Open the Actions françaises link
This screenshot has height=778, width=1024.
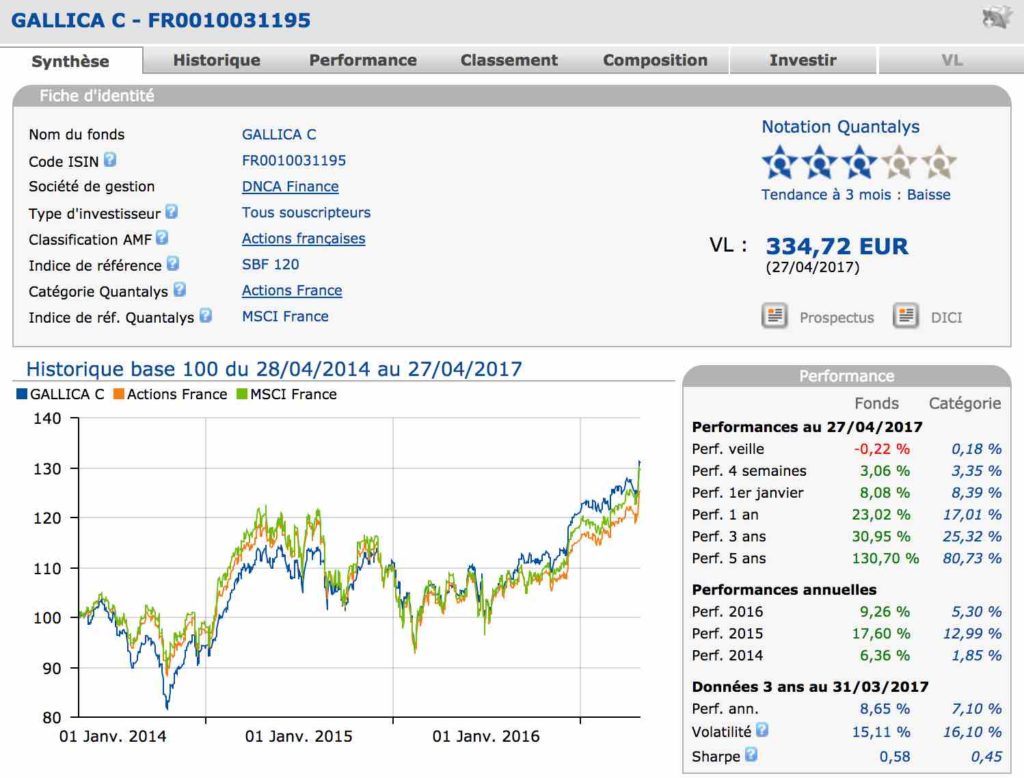tap(303, 238)
